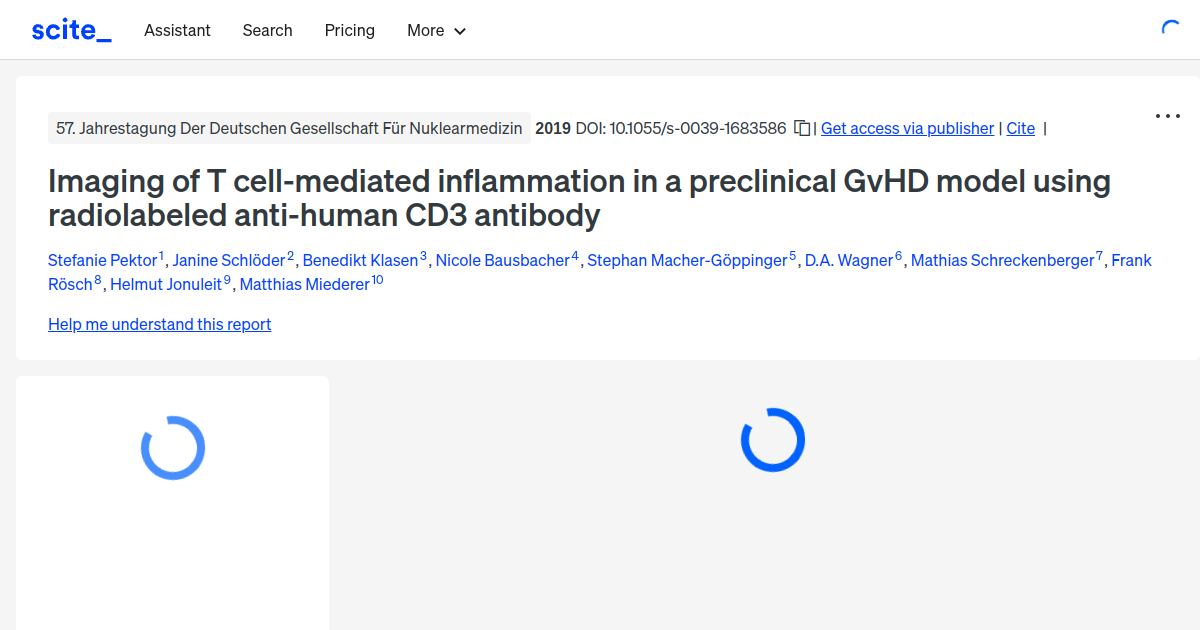Copy the DOI using the copy icon
1200x630 pixels.
(801, 128)
